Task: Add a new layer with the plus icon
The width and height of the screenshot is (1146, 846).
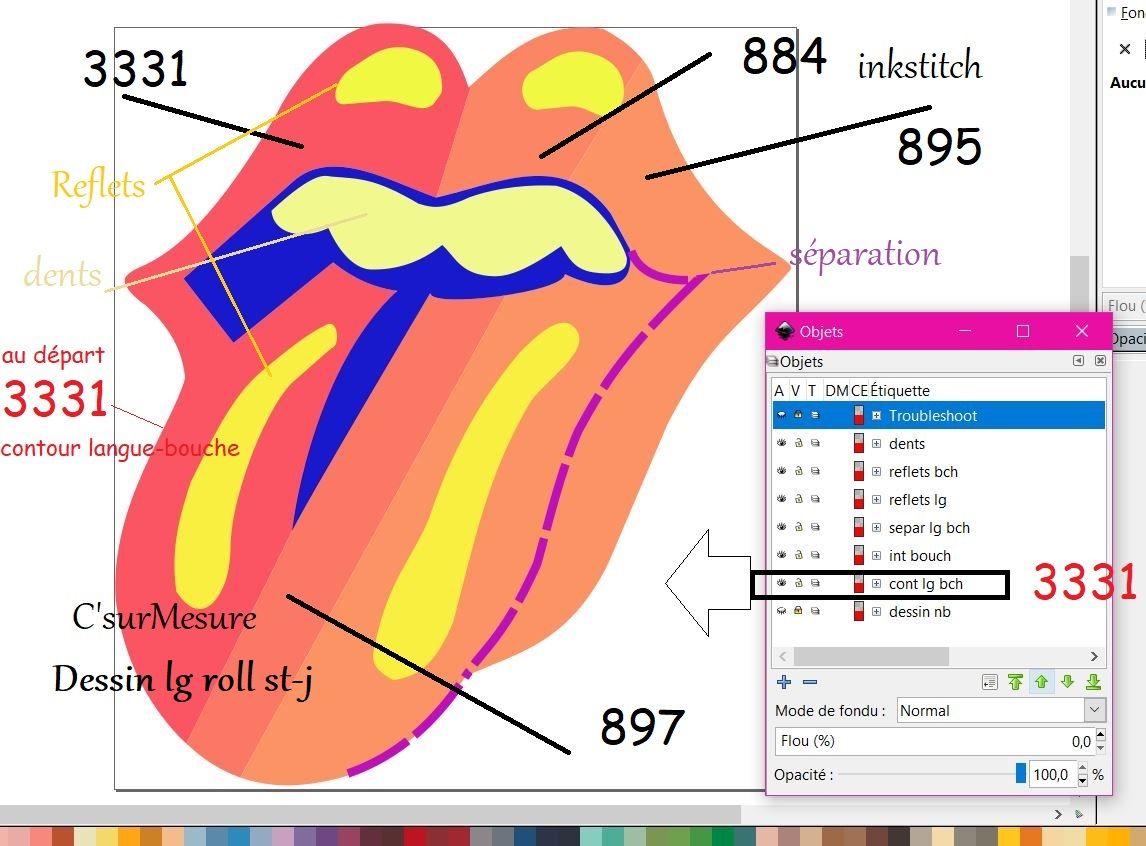Action: pyautogui.click(x=784, y=682)
